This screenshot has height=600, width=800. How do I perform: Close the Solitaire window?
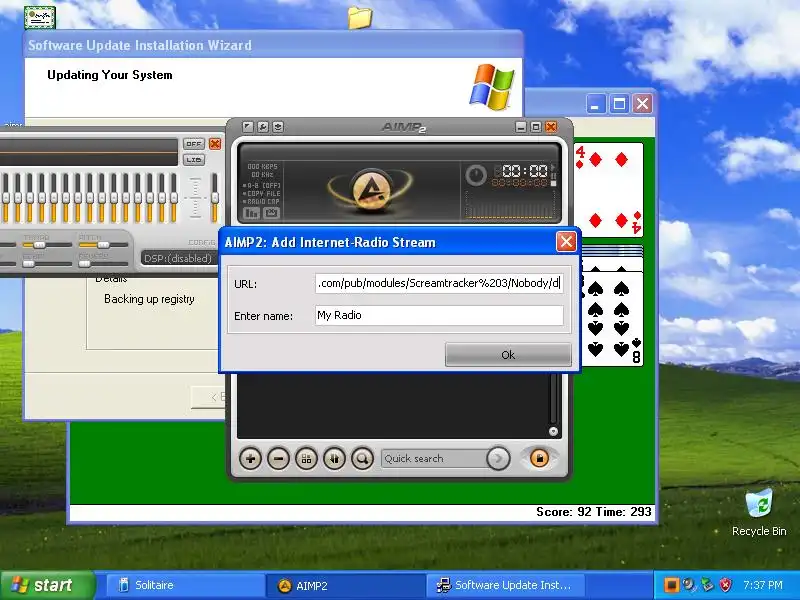tap(642, 104)
